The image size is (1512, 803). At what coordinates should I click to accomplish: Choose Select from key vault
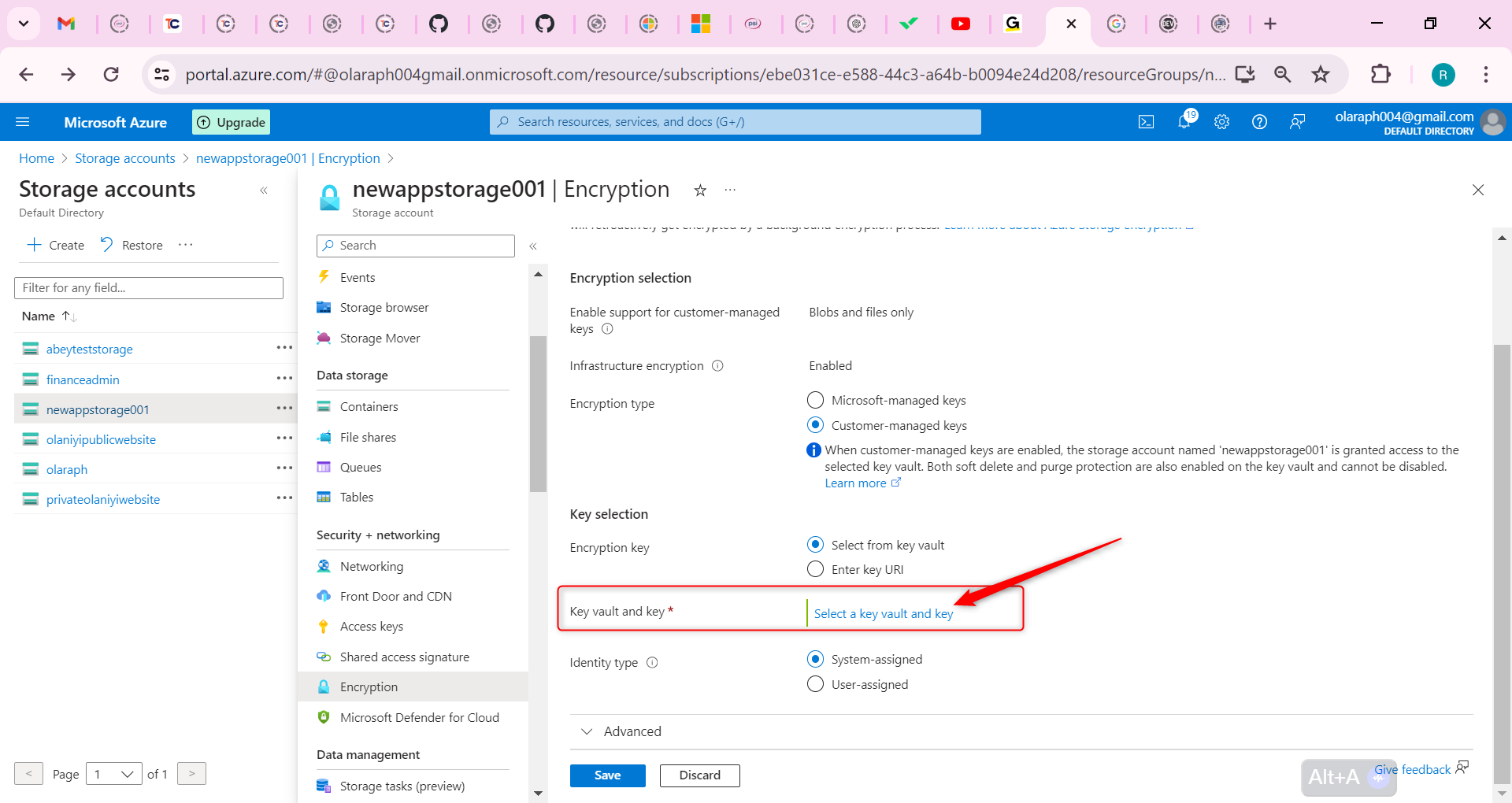pos(816,545)
